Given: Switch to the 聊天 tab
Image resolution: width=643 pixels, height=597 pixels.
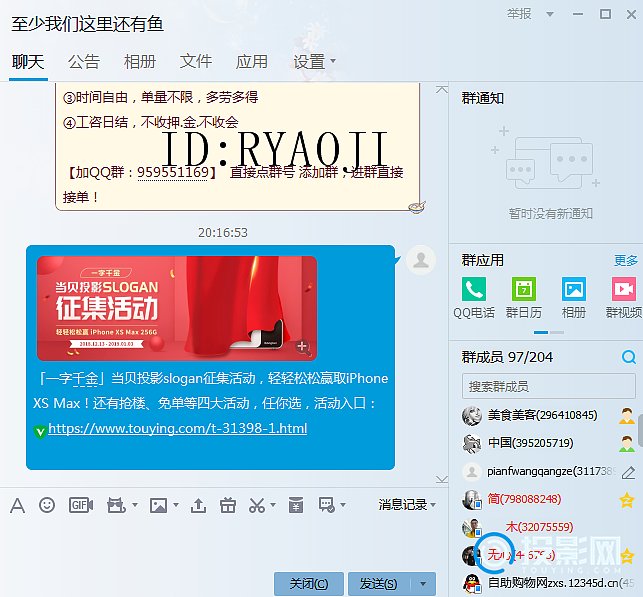Looking at the screenshot, I should (x=28, y=62).
